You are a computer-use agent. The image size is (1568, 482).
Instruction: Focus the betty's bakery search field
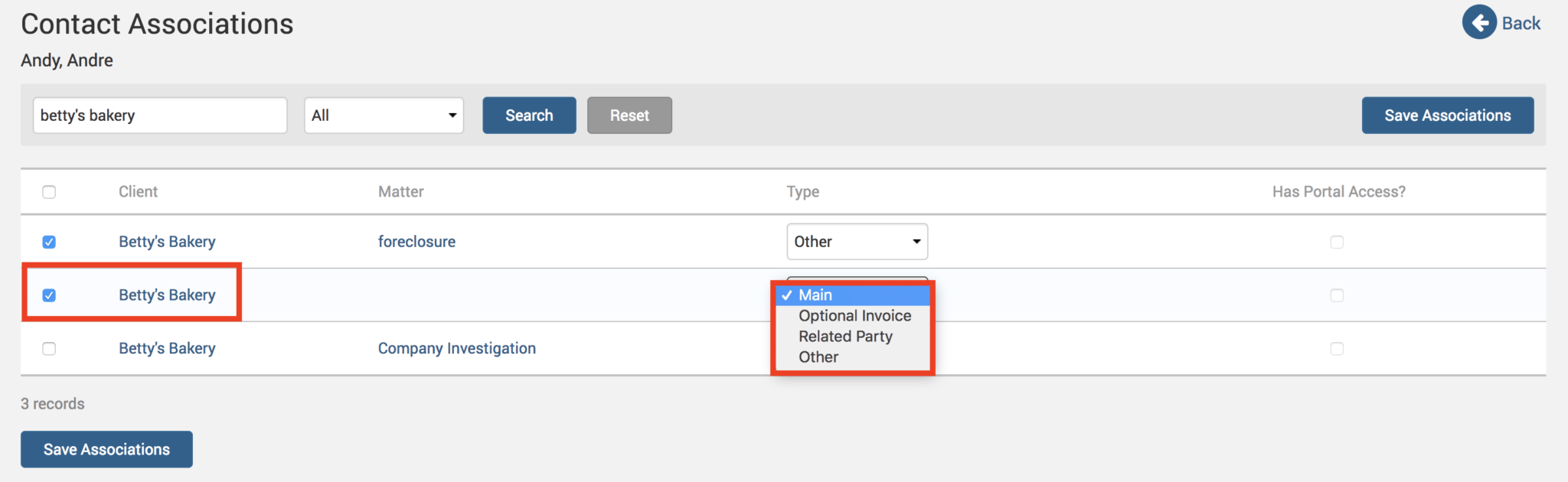point(160,116)
